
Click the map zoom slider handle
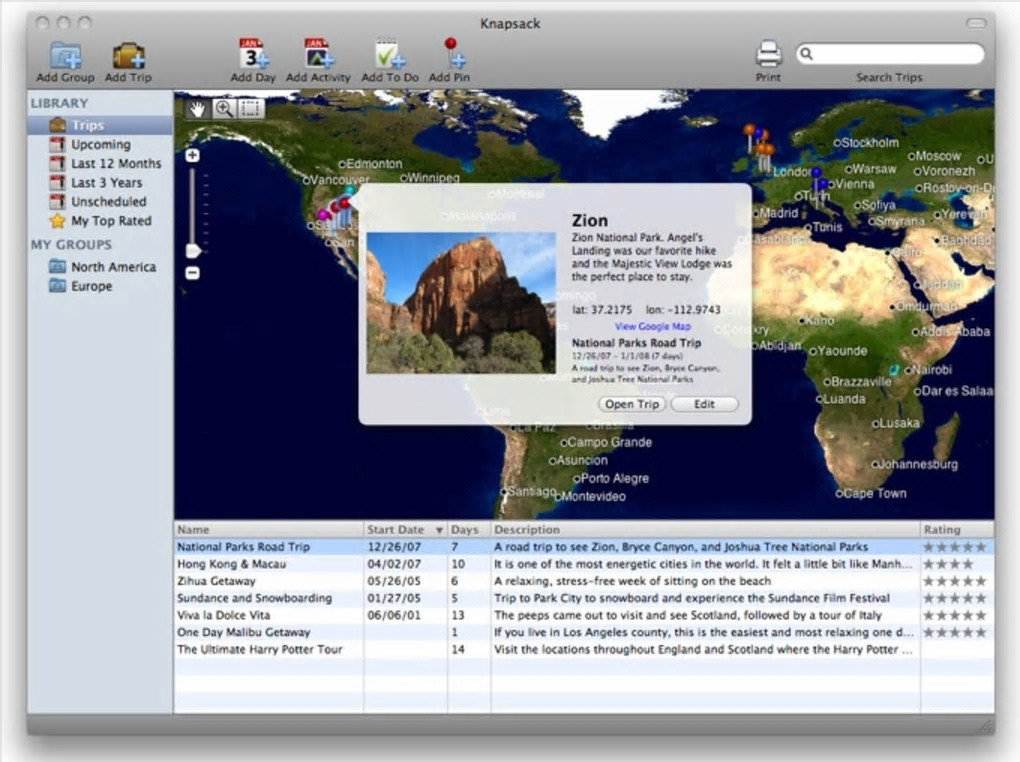193,250
